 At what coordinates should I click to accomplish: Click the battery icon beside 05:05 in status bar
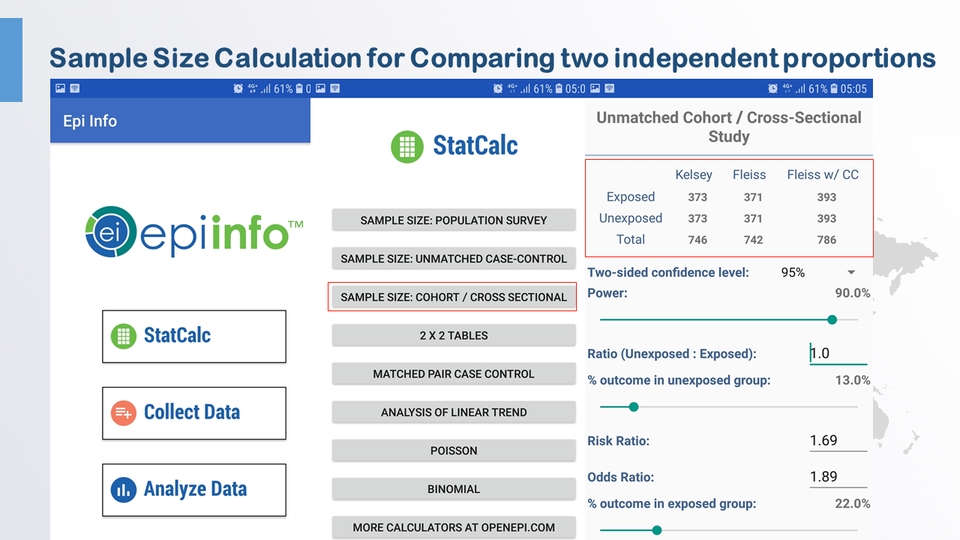[x=834, y=89]
